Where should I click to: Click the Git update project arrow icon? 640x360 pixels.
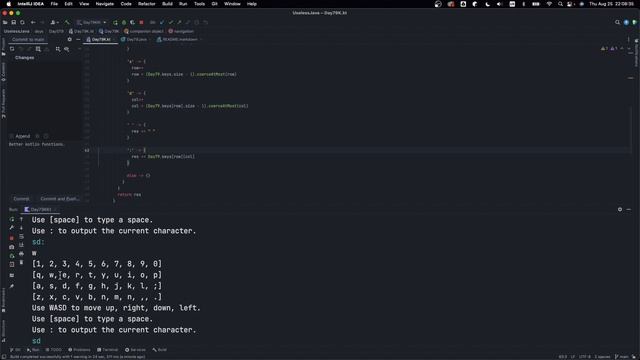point(162,22)
